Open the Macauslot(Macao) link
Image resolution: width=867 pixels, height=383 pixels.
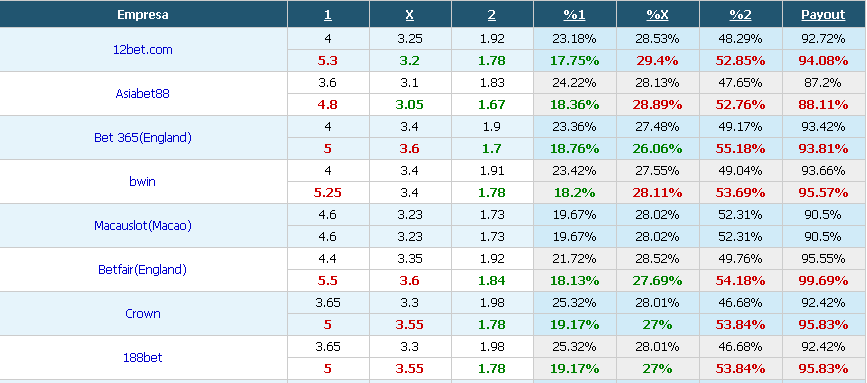(x=143, y=225)
